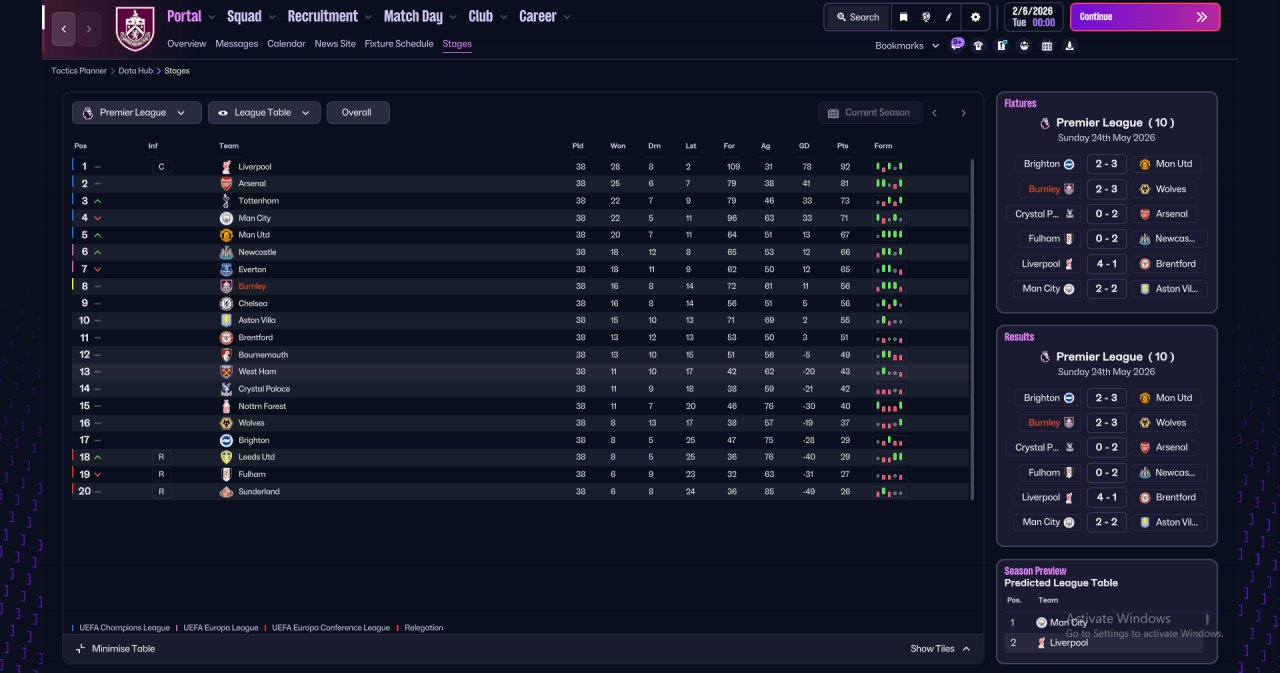Screen dimensions: 1280x673
Task: Click the Arsenal crest in the league table
Action: tap(227, 184)
